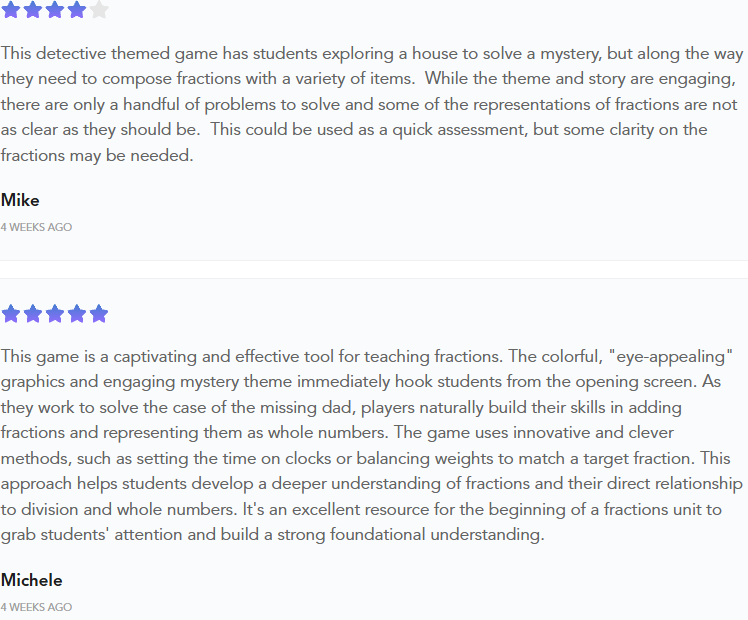Screen dimensions: 748x620
Task: Click the "4 WEEKS AGO" timestamp under Mike
Action: tap(36, 227)
